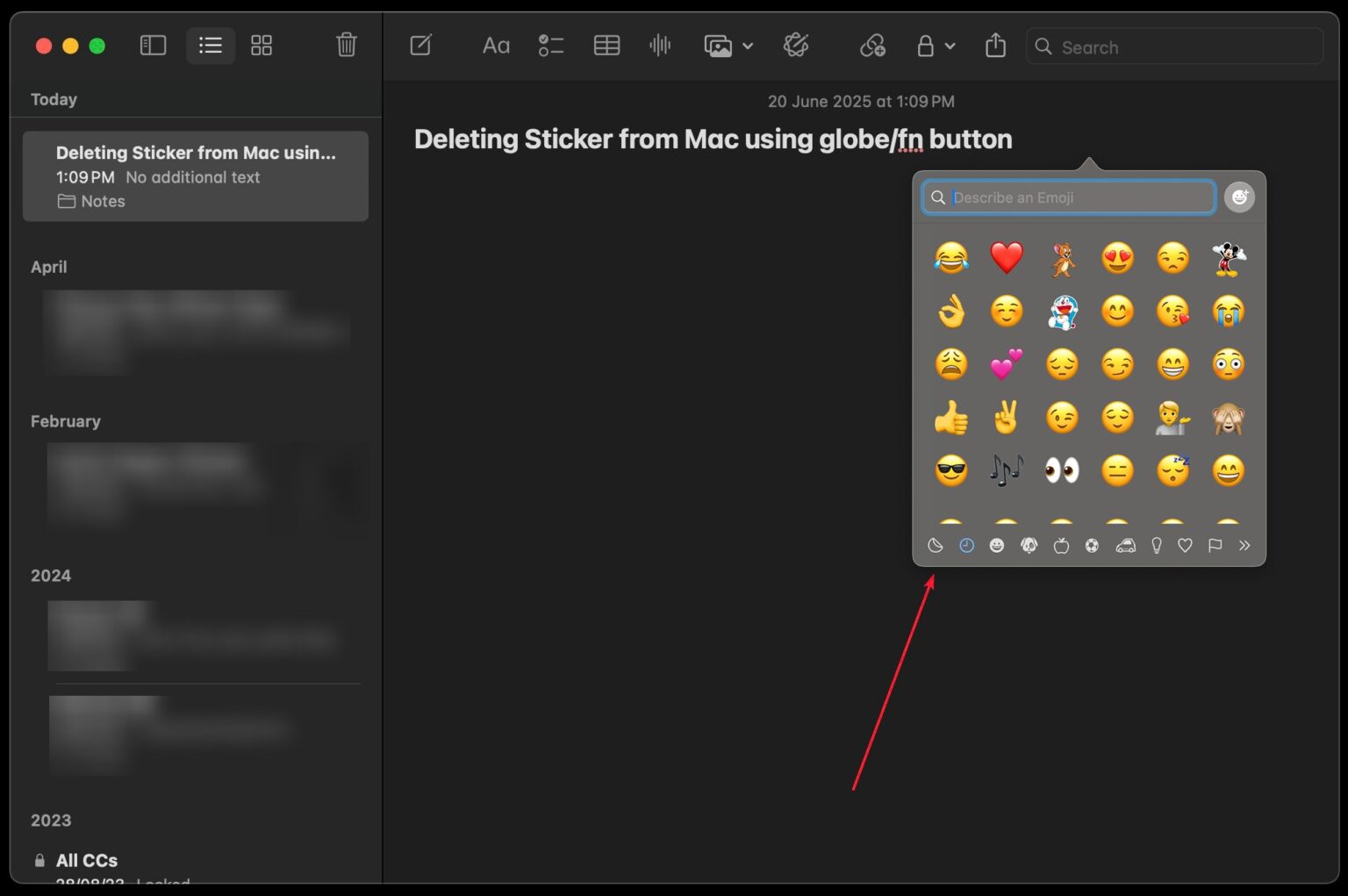Open the Share menu for this note
The image size is (1348, 896).
pos(995,46)
